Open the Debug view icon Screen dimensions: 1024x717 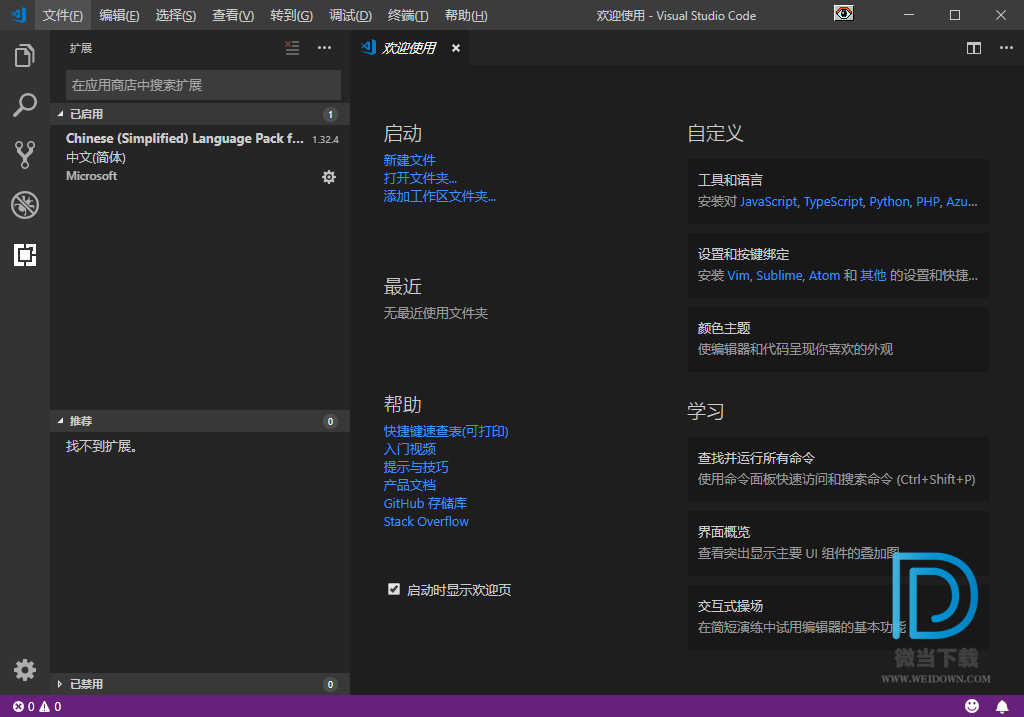[x=25, y=205]
